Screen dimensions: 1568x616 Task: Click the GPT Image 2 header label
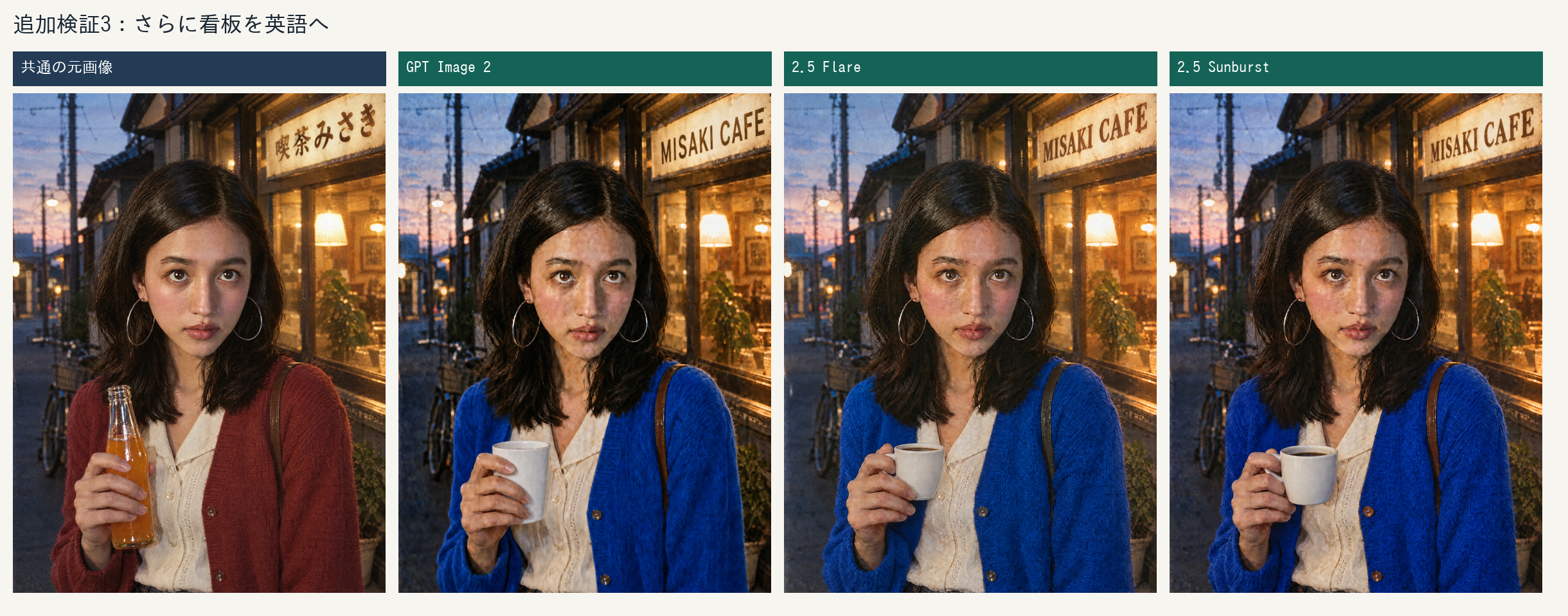[585, 68]
